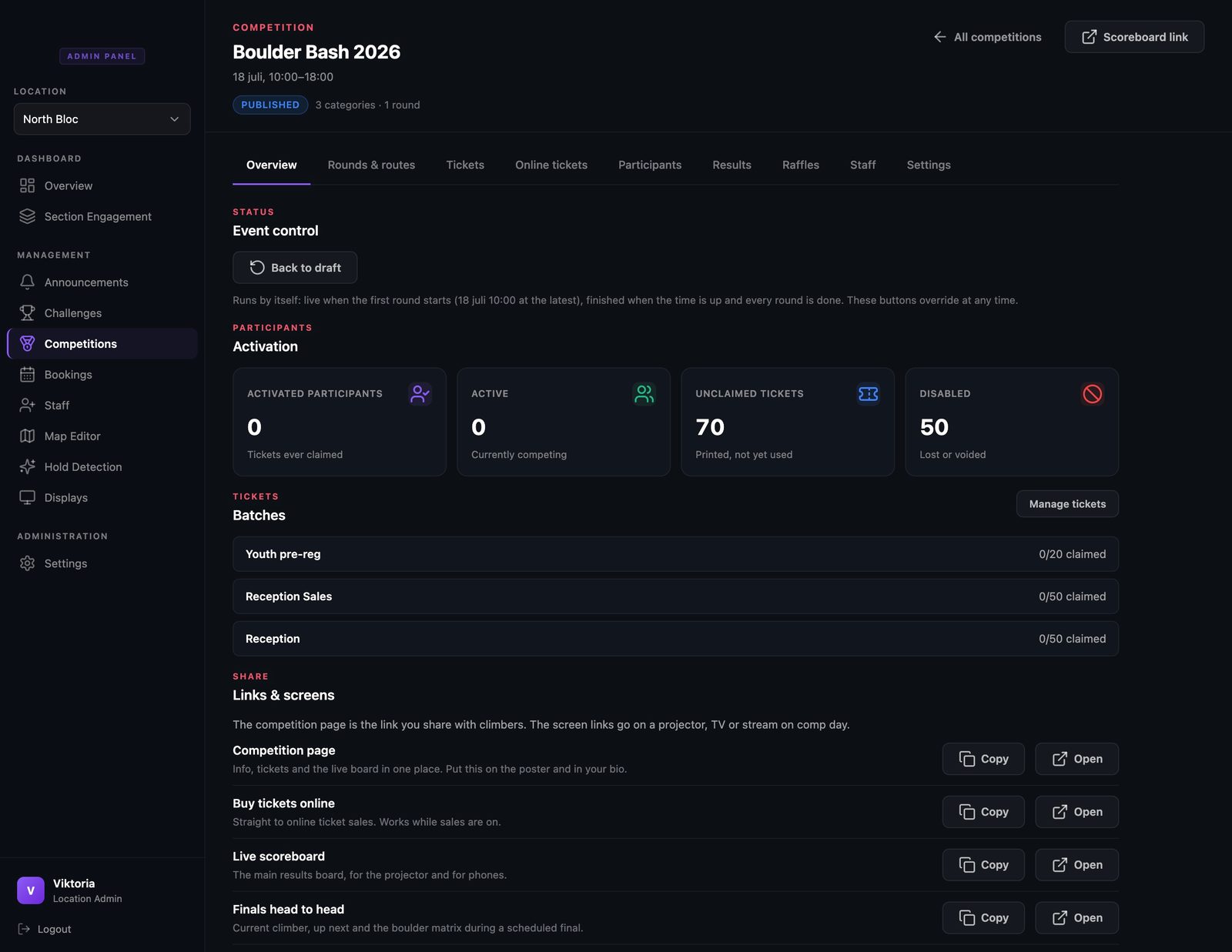Open the Participants tab
Image resolution: width=1232 pixels, height=952 pixels.
[650, 165]
